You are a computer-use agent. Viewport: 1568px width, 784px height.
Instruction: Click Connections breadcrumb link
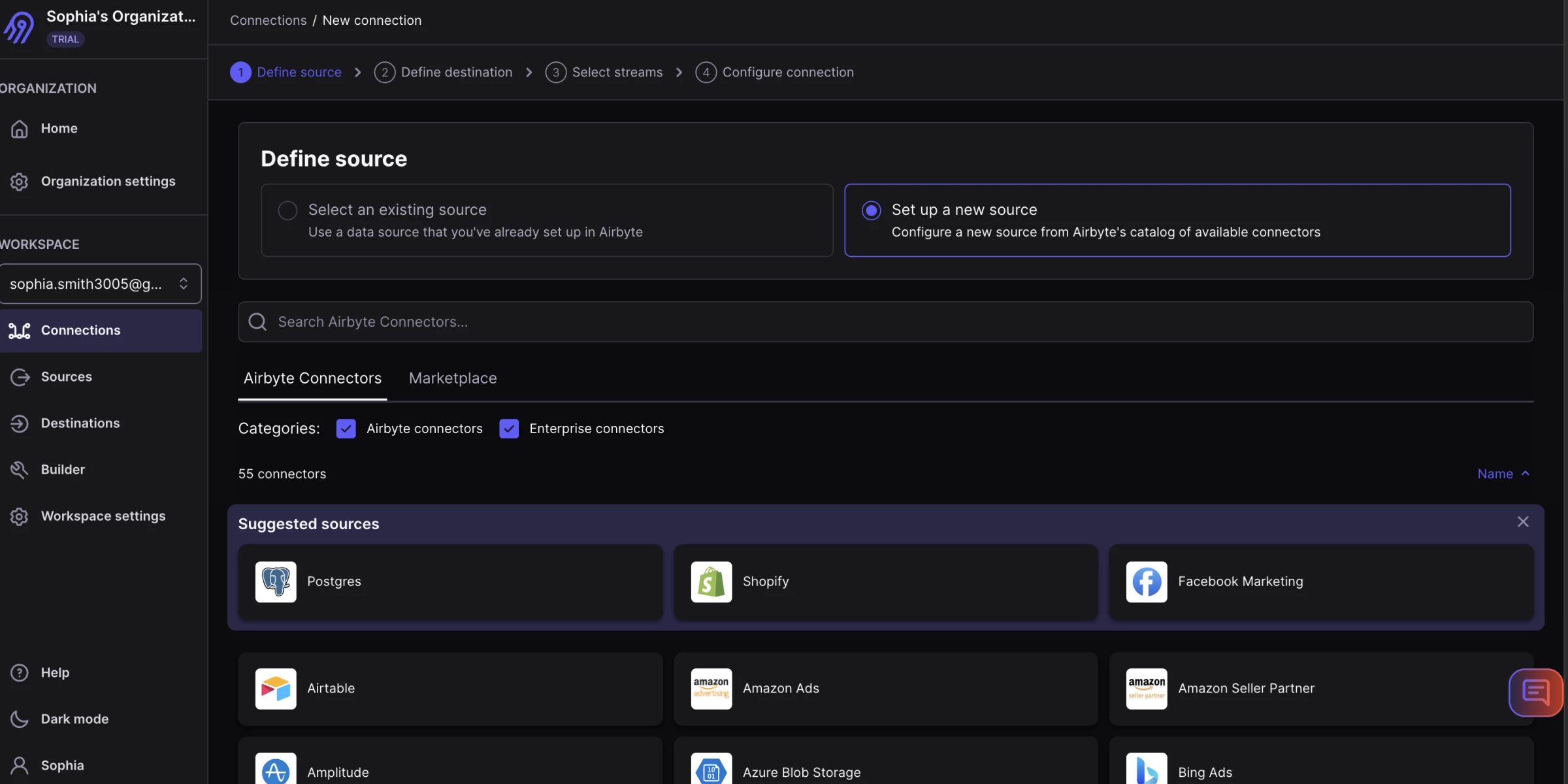(268, 20)
